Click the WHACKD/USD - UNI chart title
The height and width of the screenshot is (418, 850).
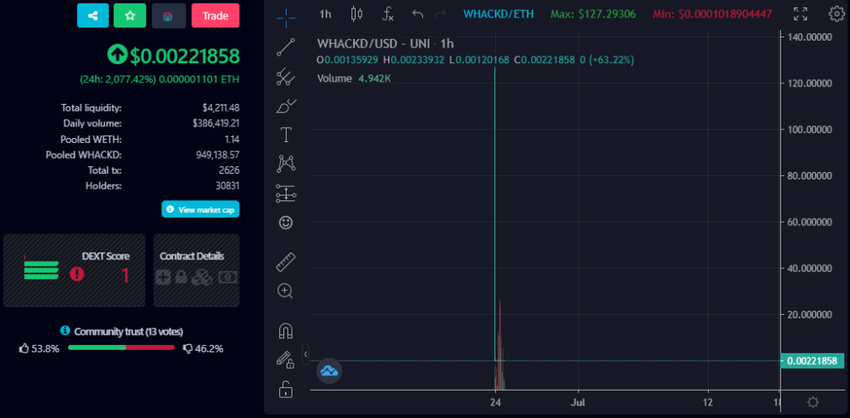click(385, 44)
